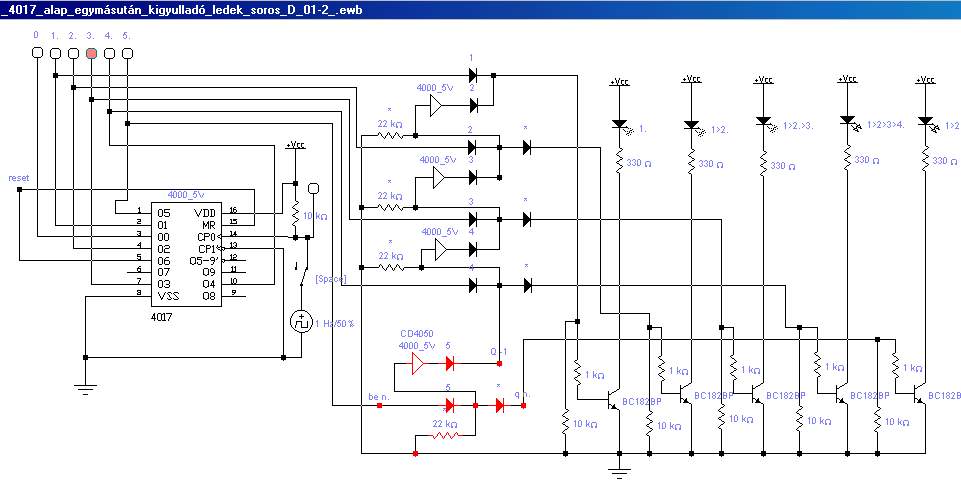The height and width of the screenshot is (482, 961).
Task: Select the ground symbol below the transistor row
Action: (x=620, y=473)
